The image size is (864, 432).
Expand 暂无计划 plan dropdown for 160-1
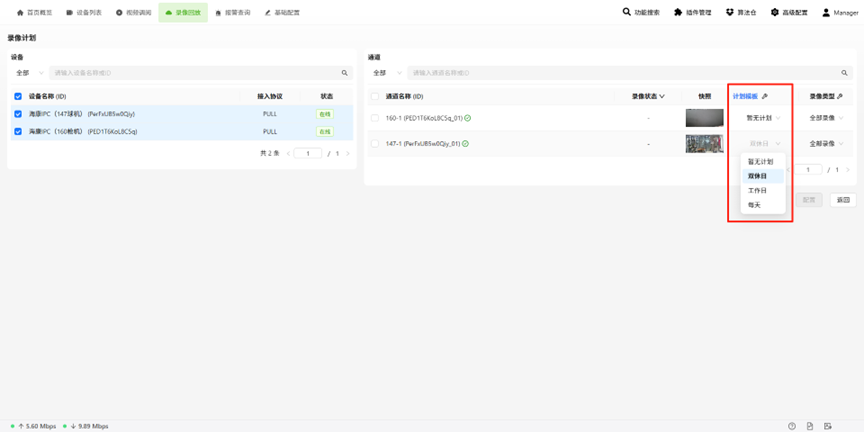pyautogui.click(x=763, y=118)
